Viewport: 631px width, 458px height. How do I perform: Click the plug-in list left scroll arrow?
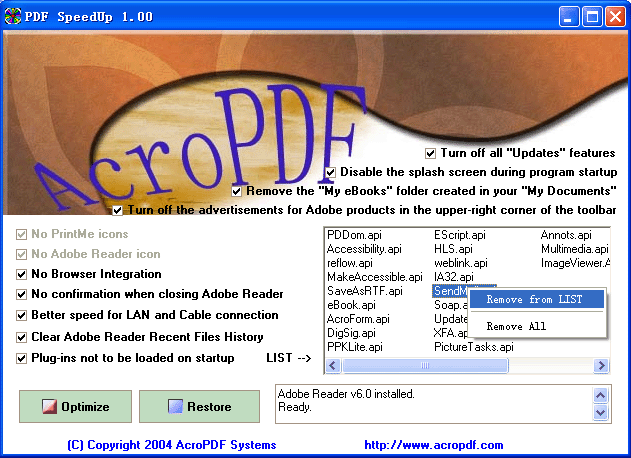click(x=333, y=365)
